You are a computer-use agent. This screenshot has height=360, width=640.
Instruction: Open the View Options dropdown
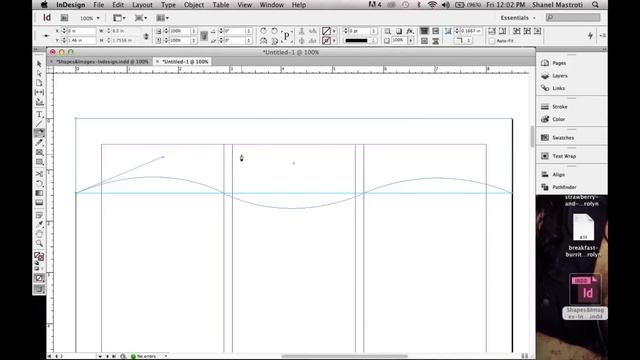(119, 18)
